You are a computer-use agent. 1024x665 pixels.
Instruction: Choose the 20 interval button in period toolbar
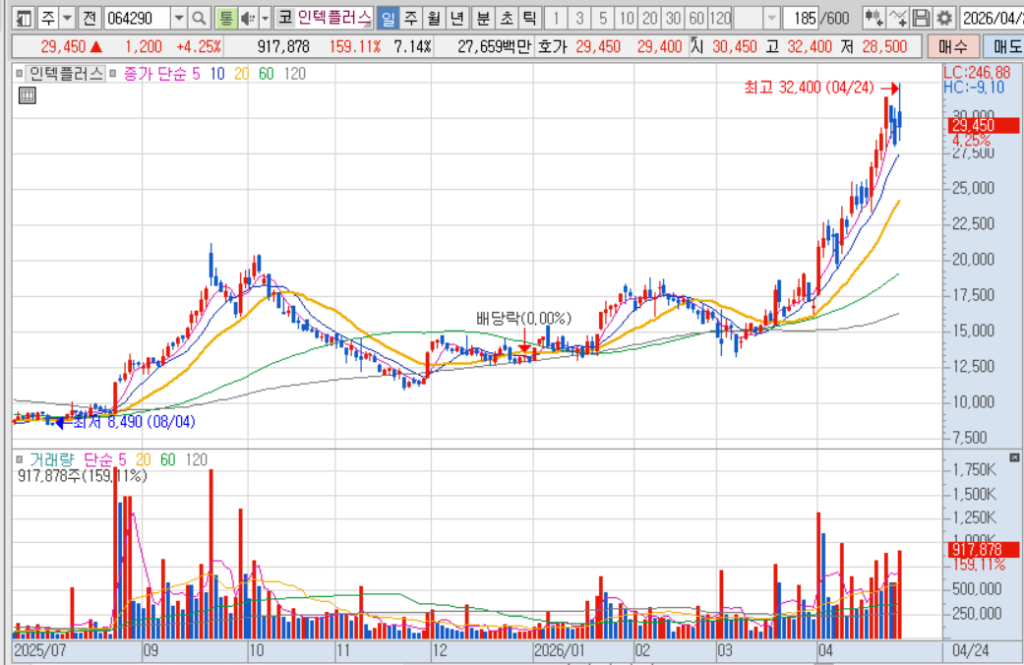point(650,18)
